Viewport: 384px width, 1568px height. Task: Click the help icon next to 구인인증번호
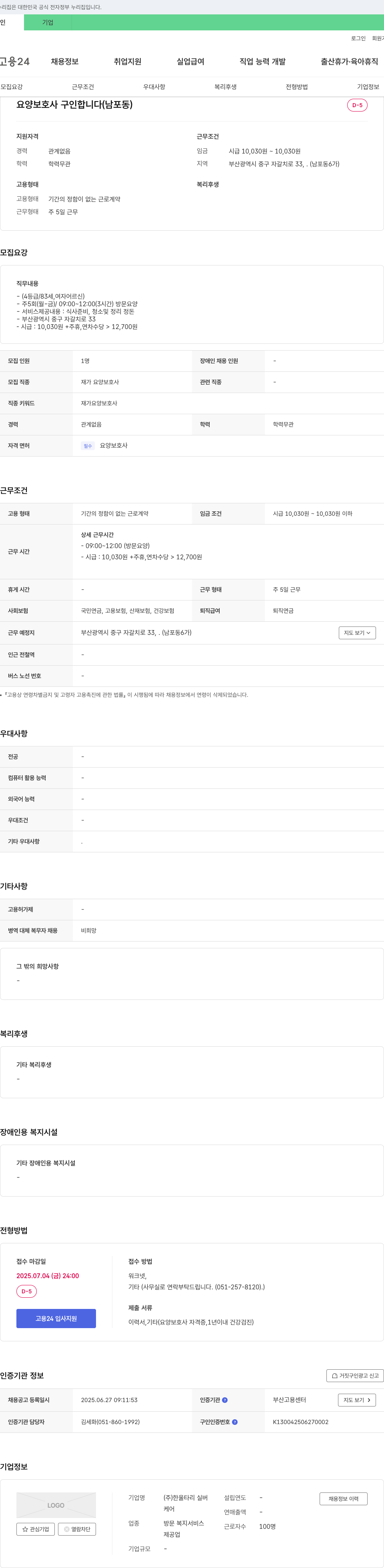click(235, 1422)
